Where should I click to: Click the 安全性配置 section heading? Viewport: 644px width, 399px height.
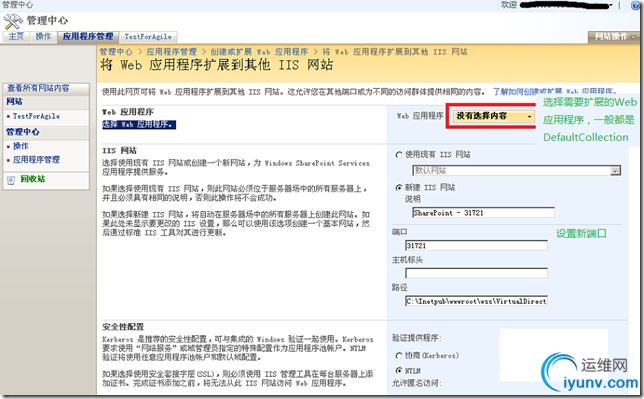(123, 327)
